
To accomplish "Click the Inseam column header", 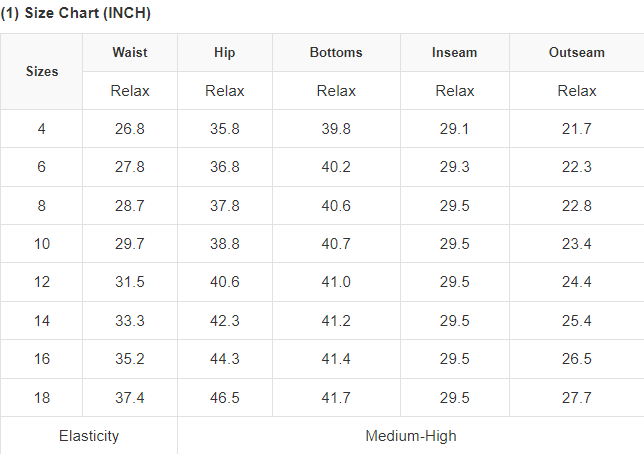I will click(x=455, y=52).
